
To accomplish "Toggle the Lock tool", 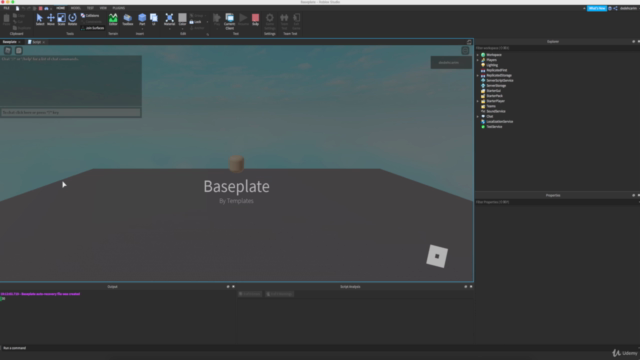I will click(196, 22).
